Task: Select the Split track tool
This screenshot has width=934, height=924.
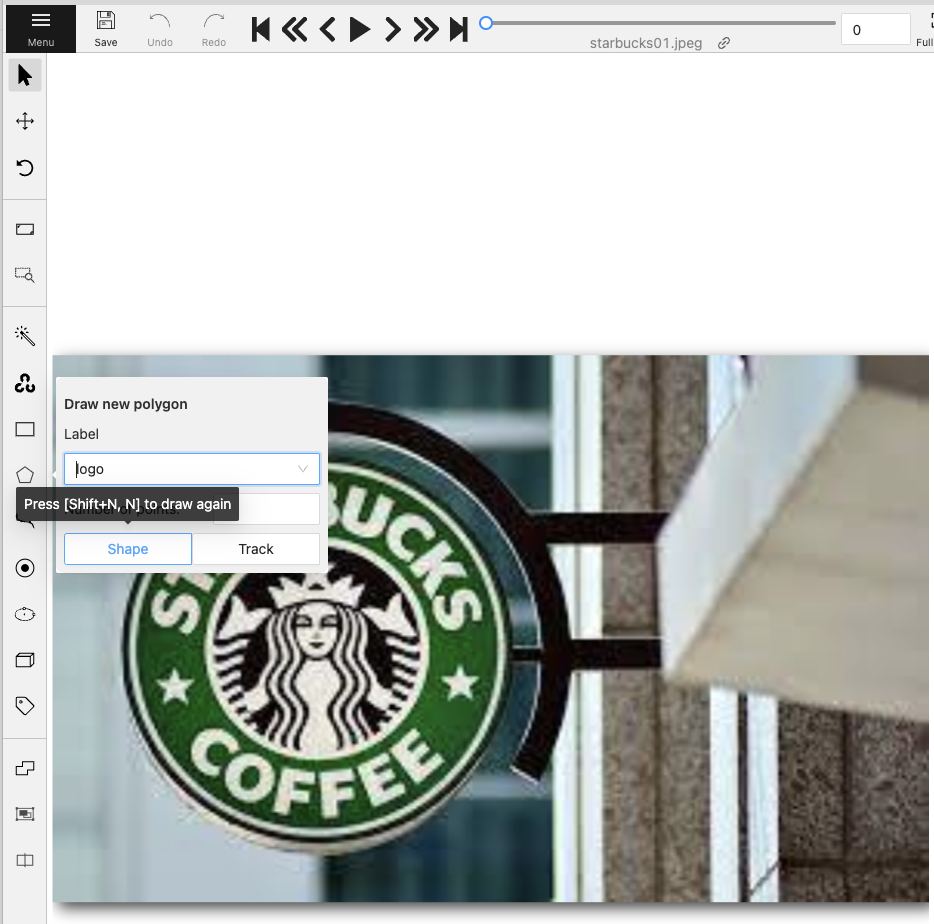Action: [25, 860]
